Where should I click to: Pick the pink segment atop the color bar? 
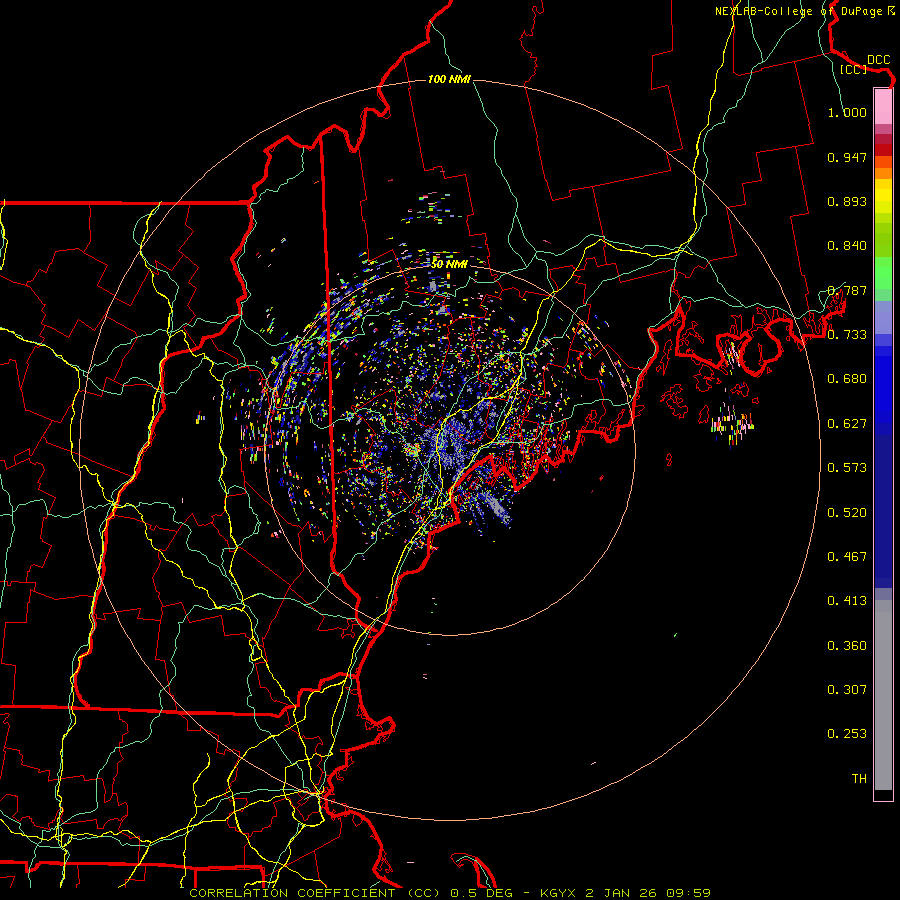click(x=883, y=106)
